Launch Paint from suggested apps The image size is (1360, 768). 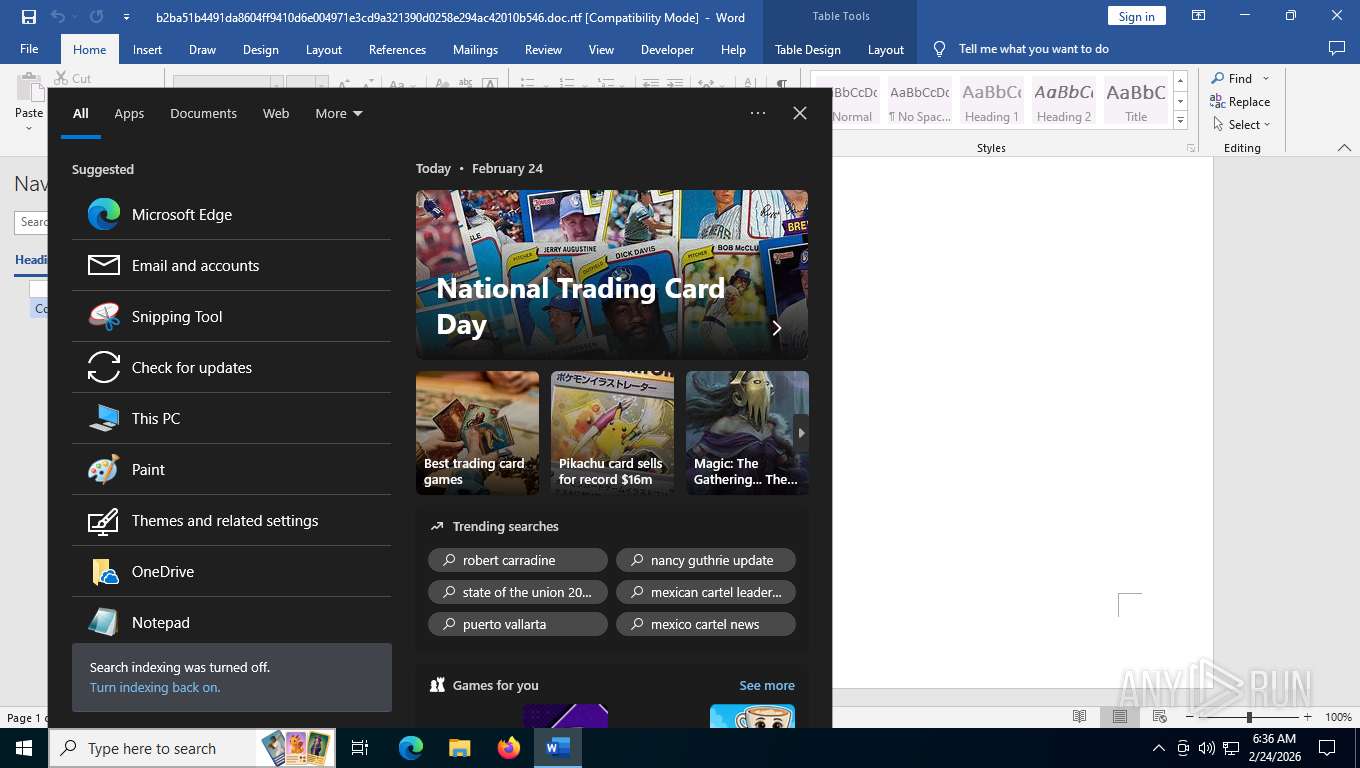231,469
